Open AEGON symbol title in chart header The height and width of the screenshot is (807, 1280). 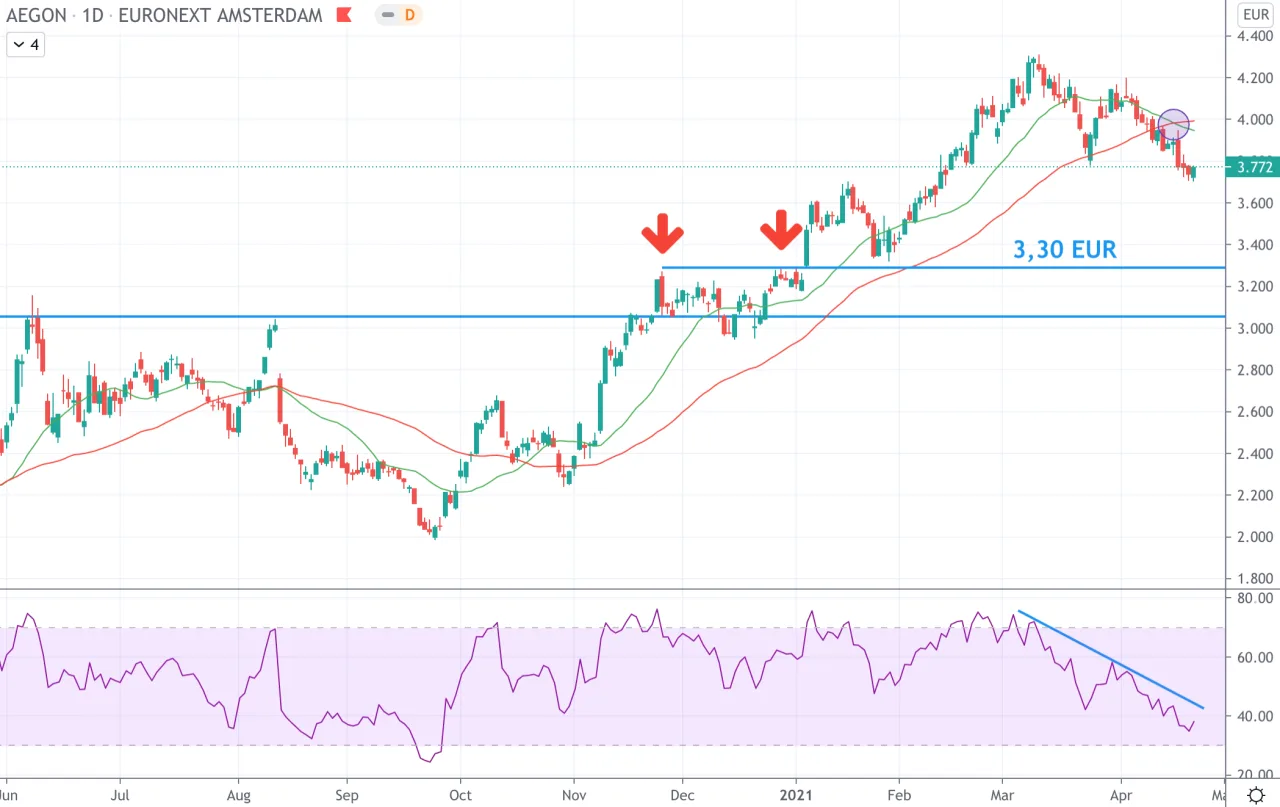point(35,16)
